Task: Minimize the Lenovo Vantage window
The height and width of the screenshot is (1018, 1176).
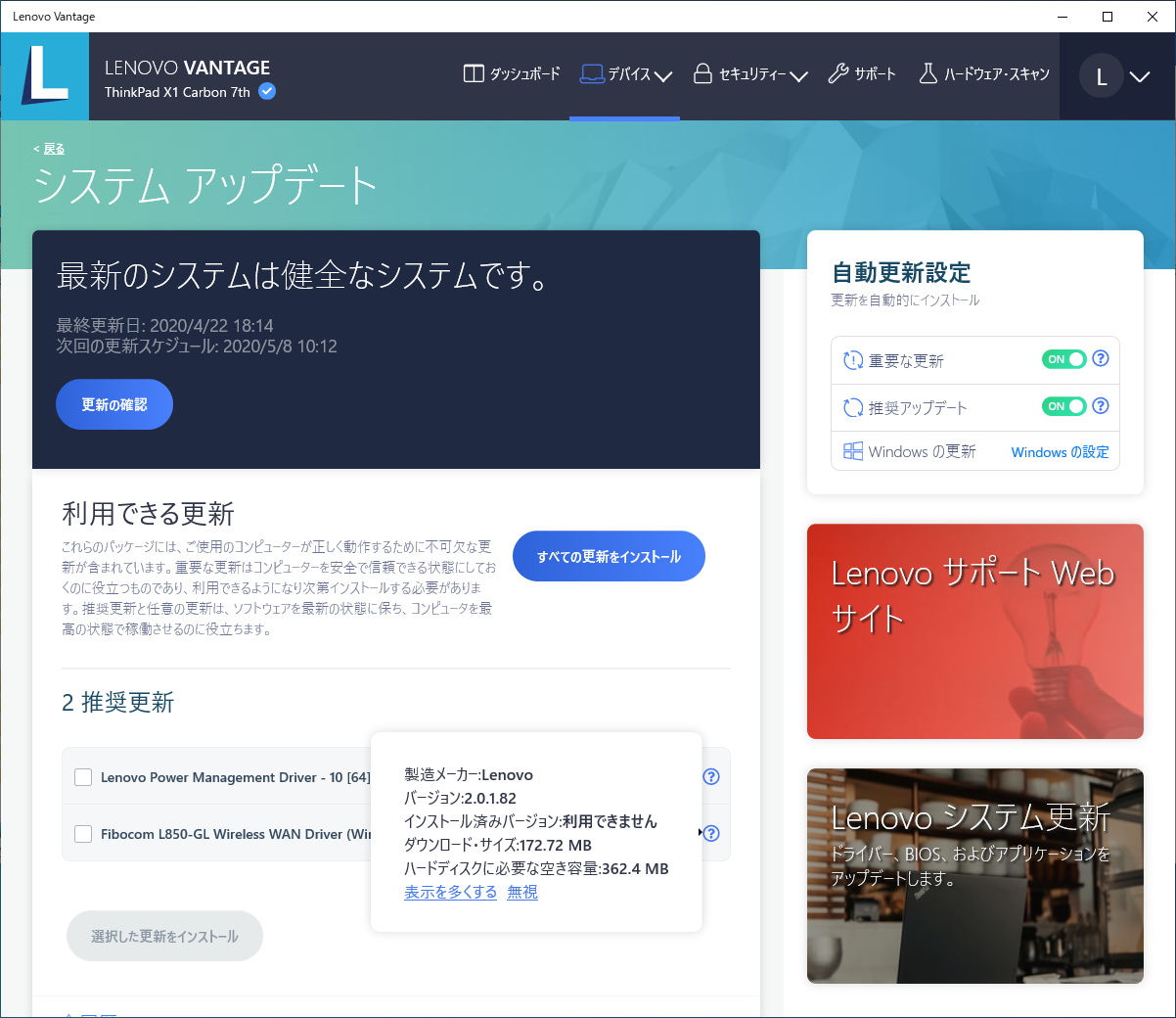Action: (x=1063, y=17)
